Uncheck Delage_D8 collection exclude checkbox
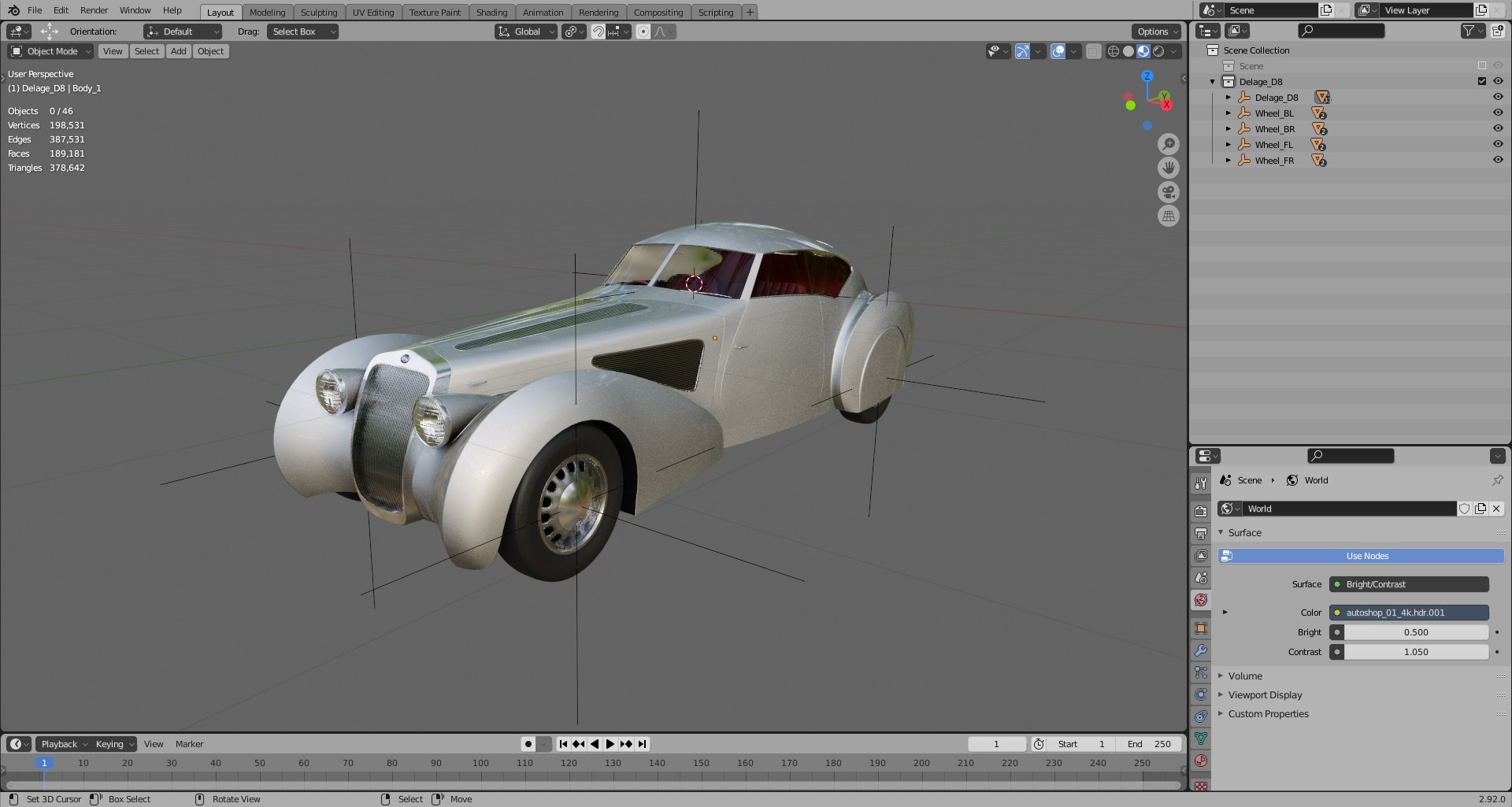 click(x=1482, y=82)
